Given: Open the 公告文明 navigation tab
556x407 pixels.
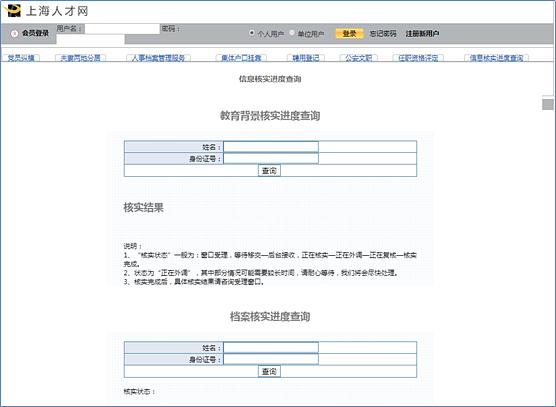Looking at the screenshot, I should [x=358, y=58].
